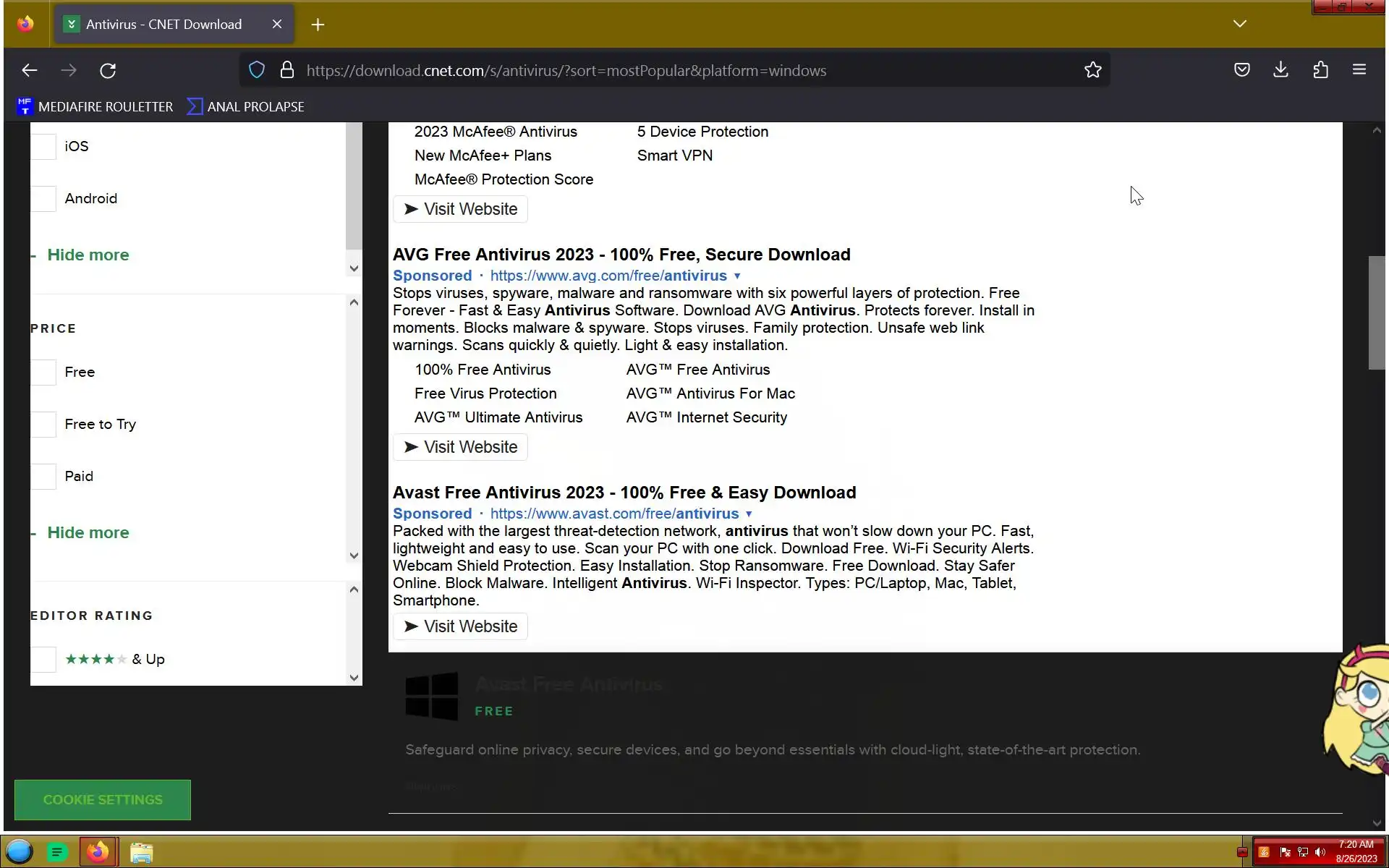Image resolution: width=1389 pixels, height=868 pixels.
Task: Click the Firefox reload page icon
Action: [108, 70]
